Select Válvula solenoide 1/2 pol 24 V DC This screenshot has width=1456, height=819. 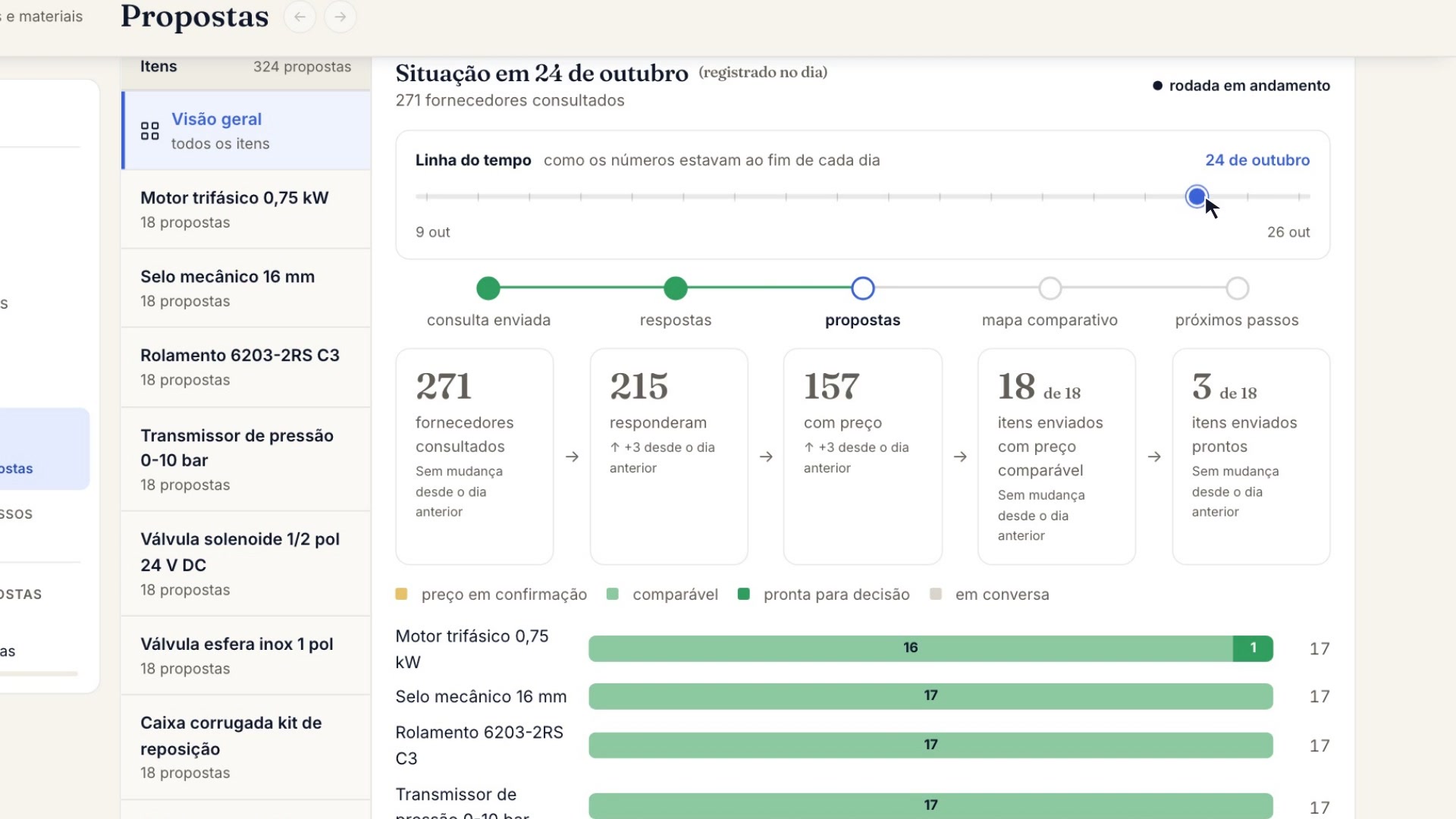click(x=246, y=563)
